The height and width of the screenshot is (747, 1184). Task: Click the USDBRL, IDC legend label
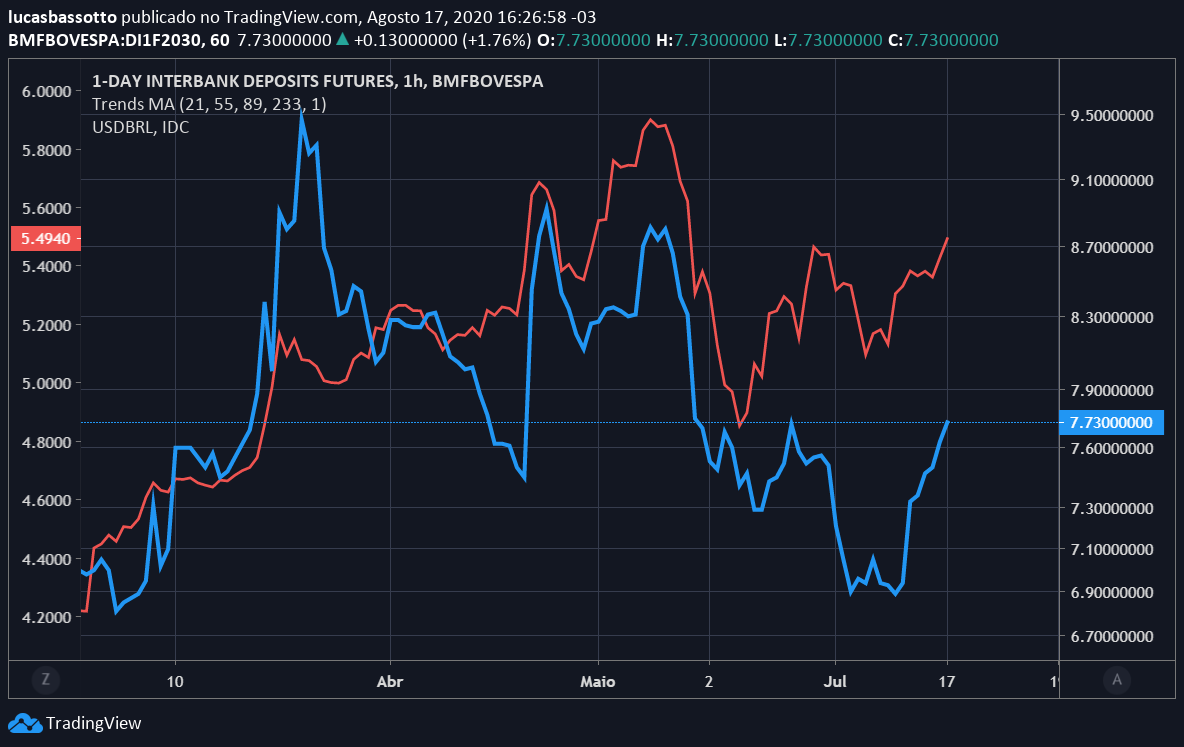tap(140, 127)
